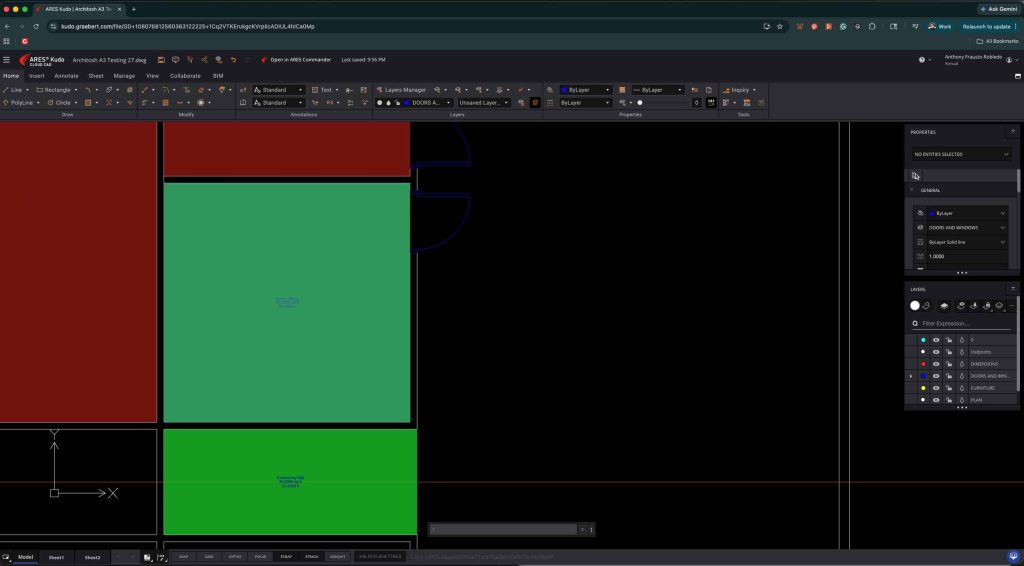
Task: Click the highlighted layer state icon in Layers group
Action: click(x=535, y=102)
